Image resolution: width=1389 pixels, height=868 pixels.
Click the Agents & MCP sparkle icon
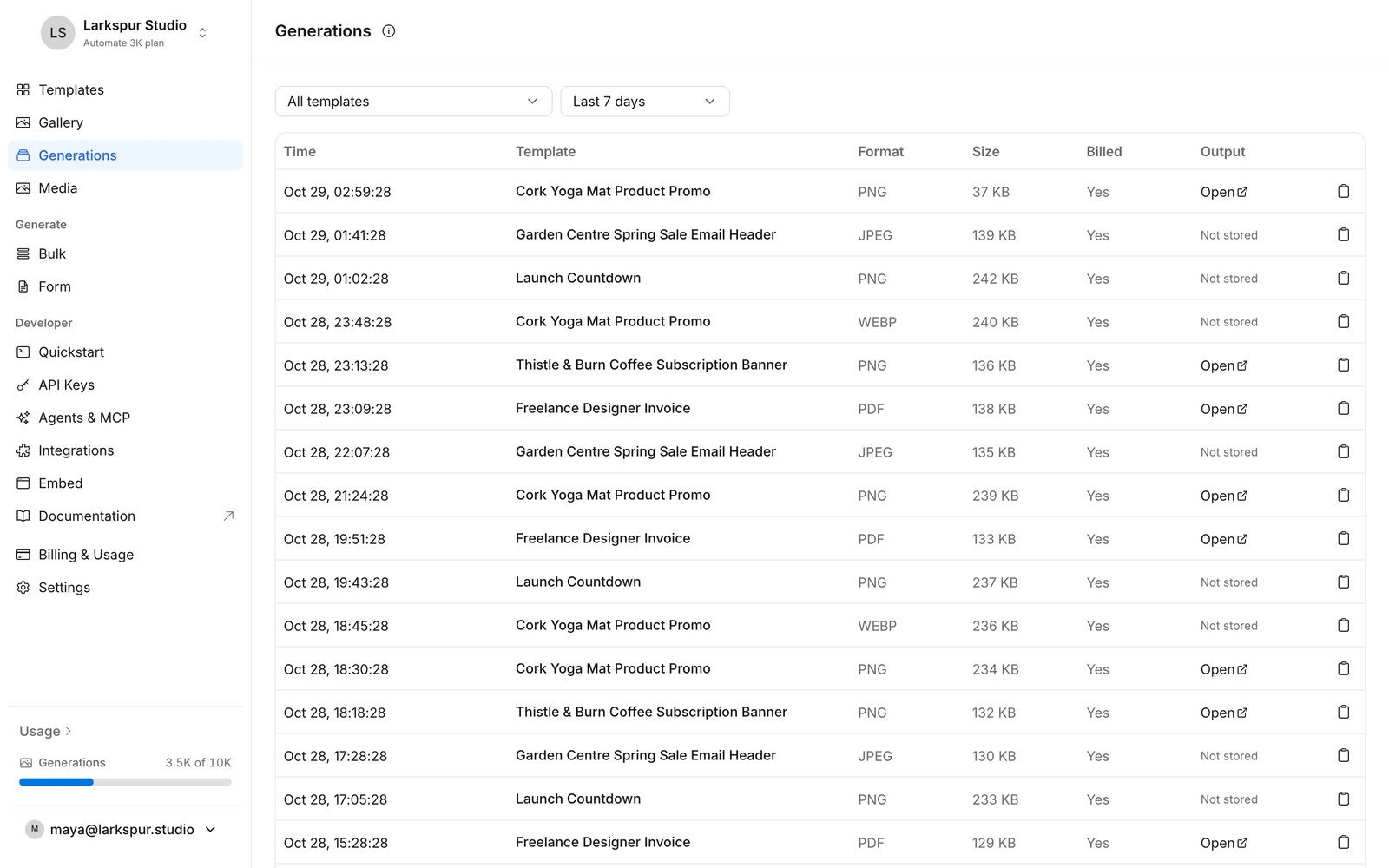pos(23,418)
